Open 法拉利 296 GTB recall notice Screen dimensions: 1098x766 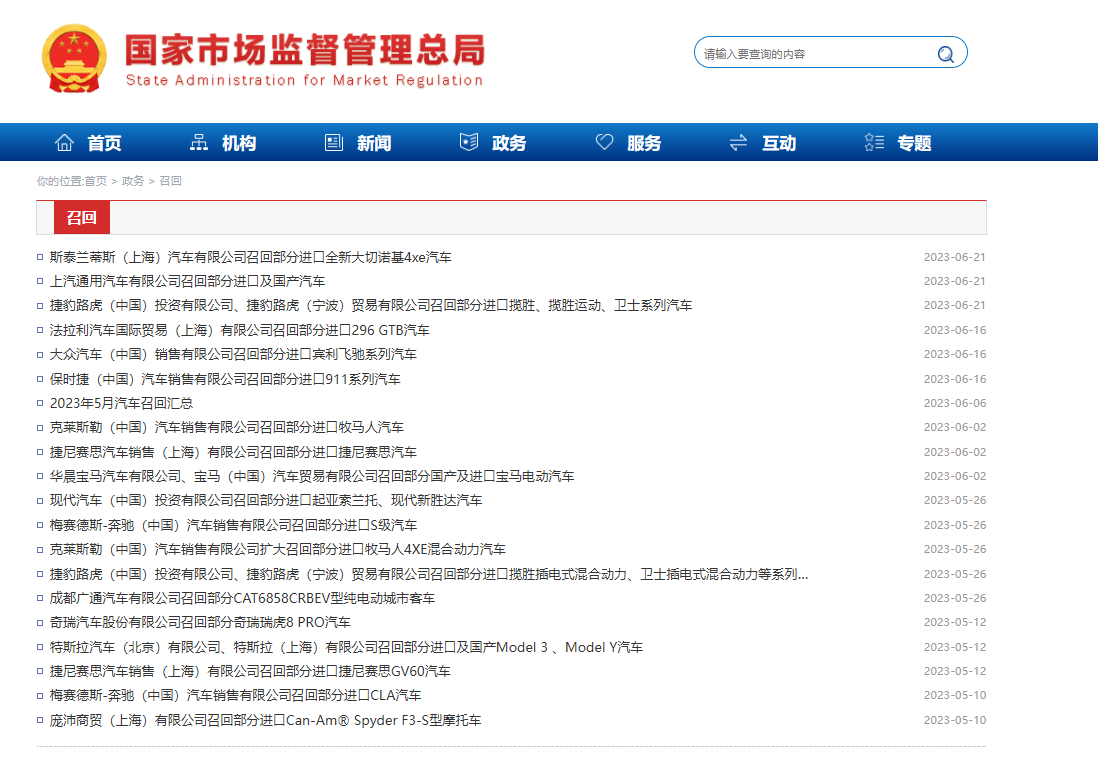coord(239,330)
